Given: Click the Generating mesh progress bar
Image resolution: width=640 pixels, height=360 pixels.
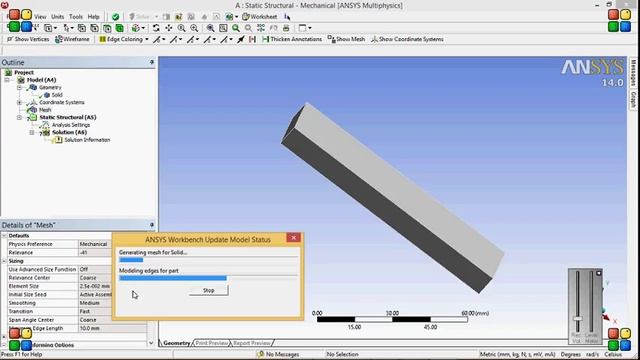Looking at the screenshot, I should [x=208, y=260].
